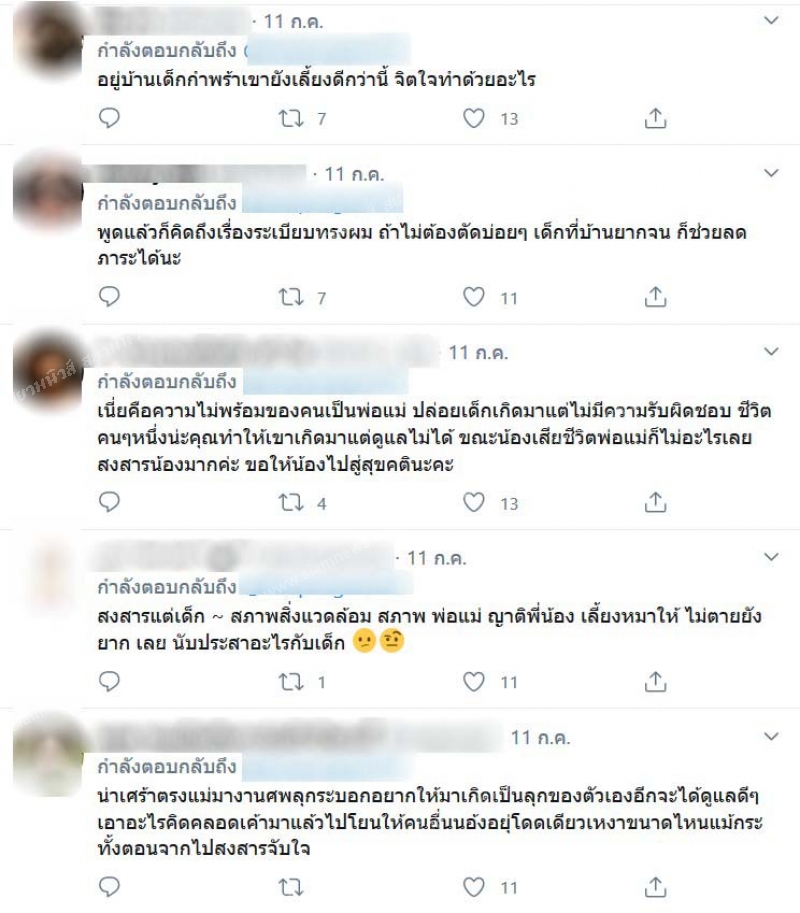Like the tweet with emoji faces
This screenshot has height=913, width=800.
(x=473, y=681)
